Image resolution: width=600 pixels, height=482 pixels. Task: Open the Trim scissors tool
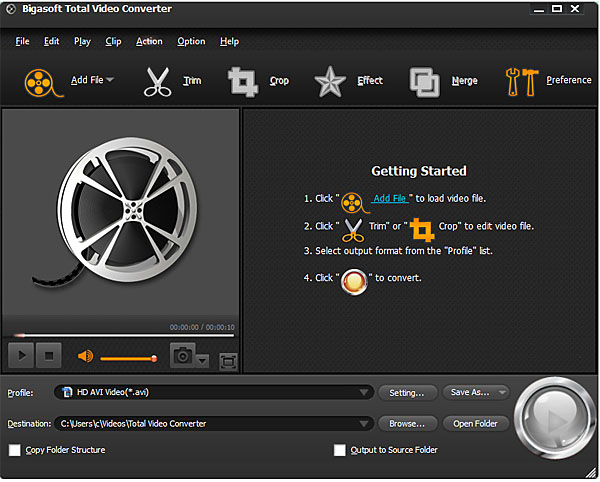click(157, 81)
